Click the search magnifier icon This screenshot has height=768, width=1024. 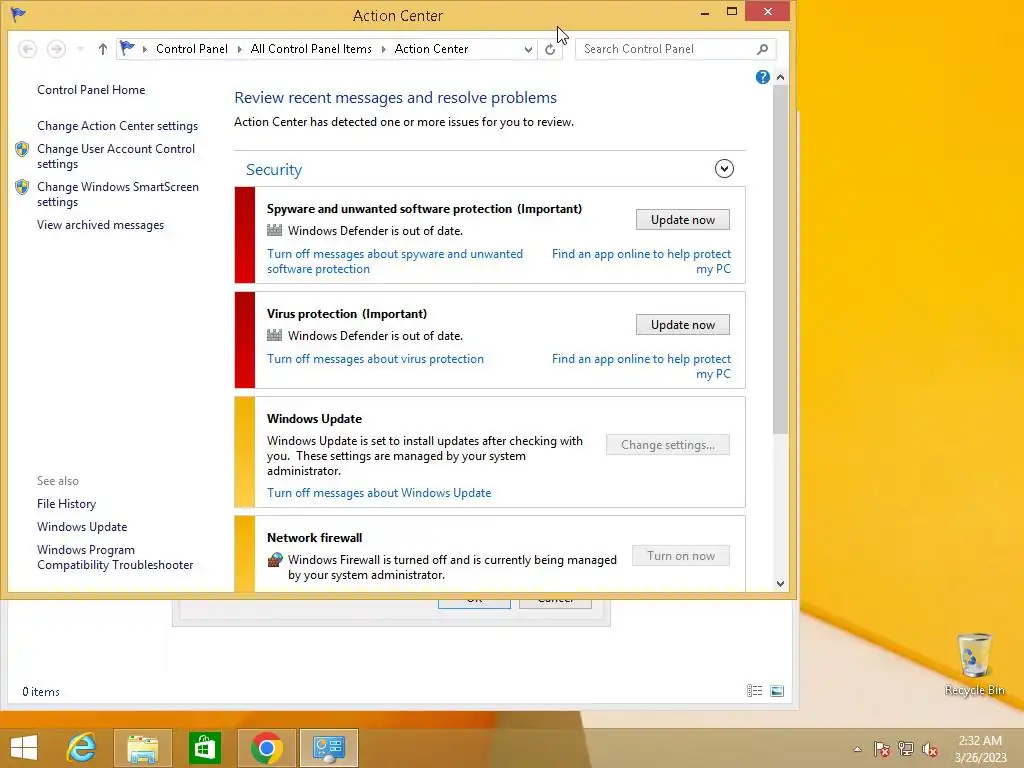pos(762,49)
